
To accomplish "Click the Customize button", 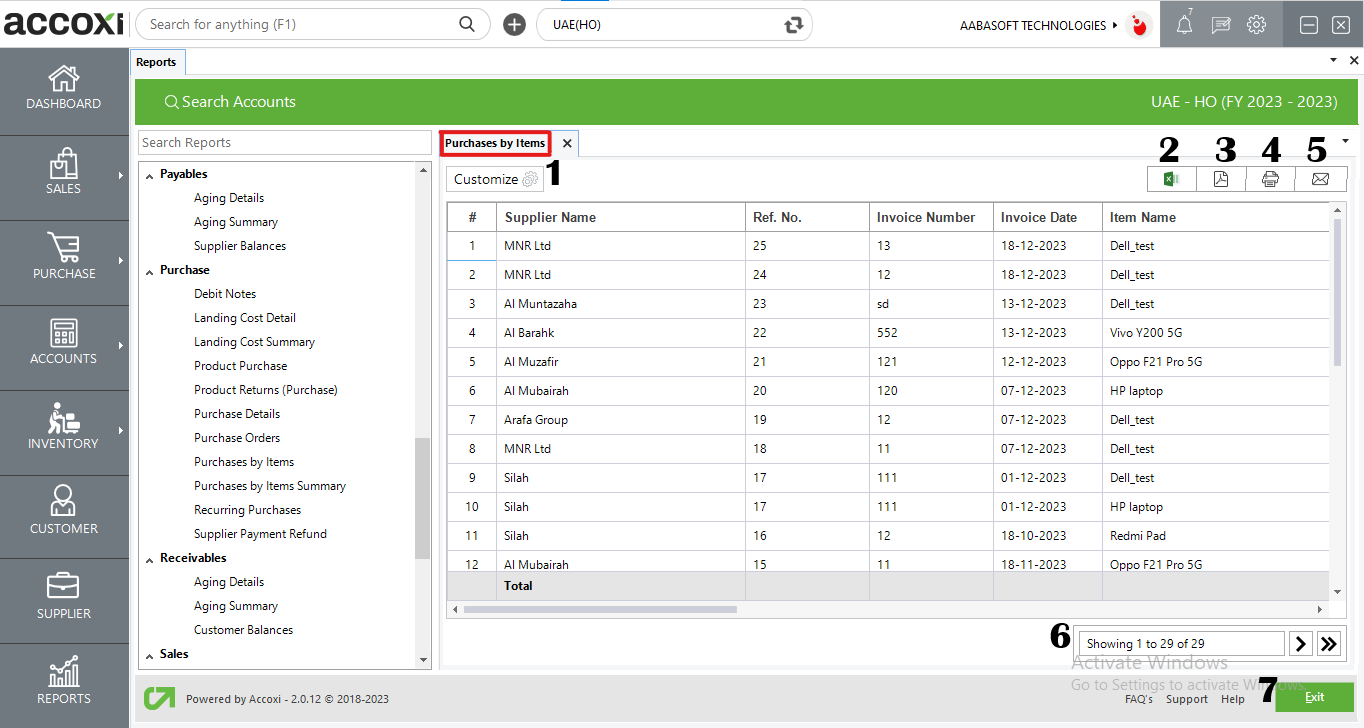I will 494,179.
